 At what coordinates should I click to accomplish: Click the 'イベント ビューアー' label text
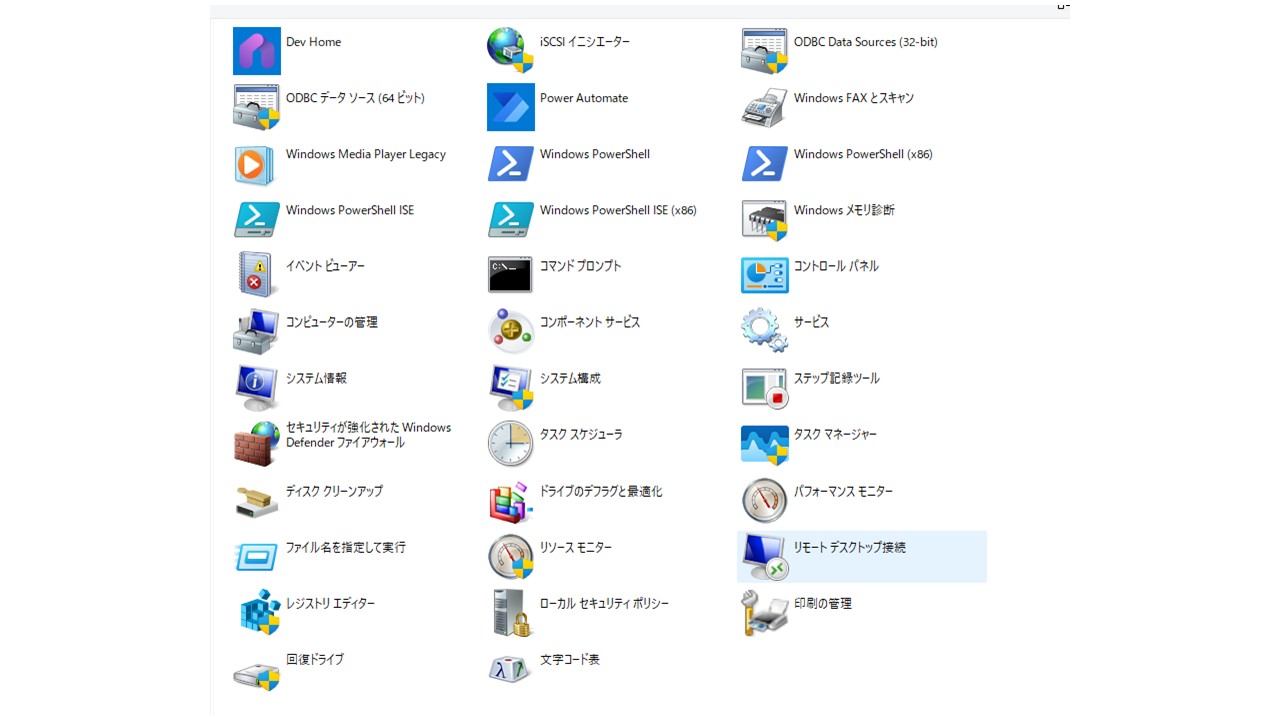(x=325, y=266)
